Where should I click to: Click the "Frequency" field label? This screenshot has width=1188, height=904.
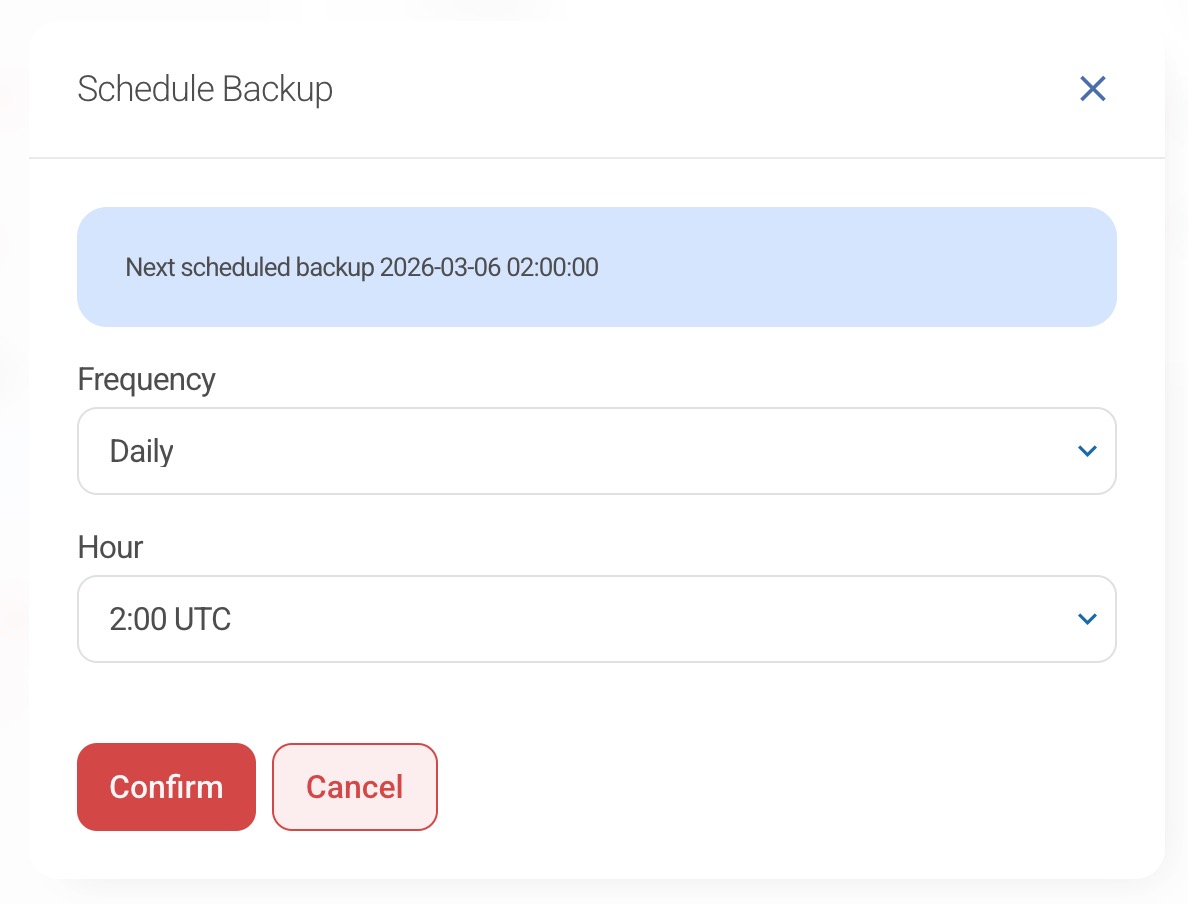coord(146,380)
